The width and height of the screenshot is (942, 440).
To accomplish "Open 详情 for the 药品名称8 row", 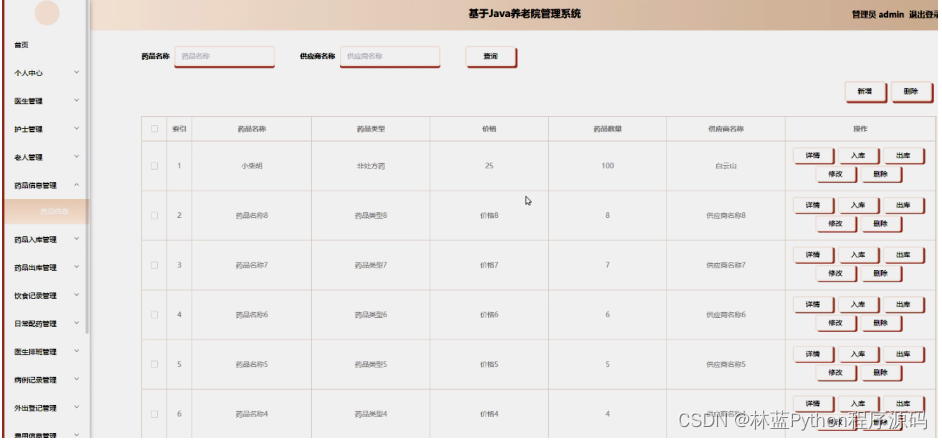I will (813, 205).
